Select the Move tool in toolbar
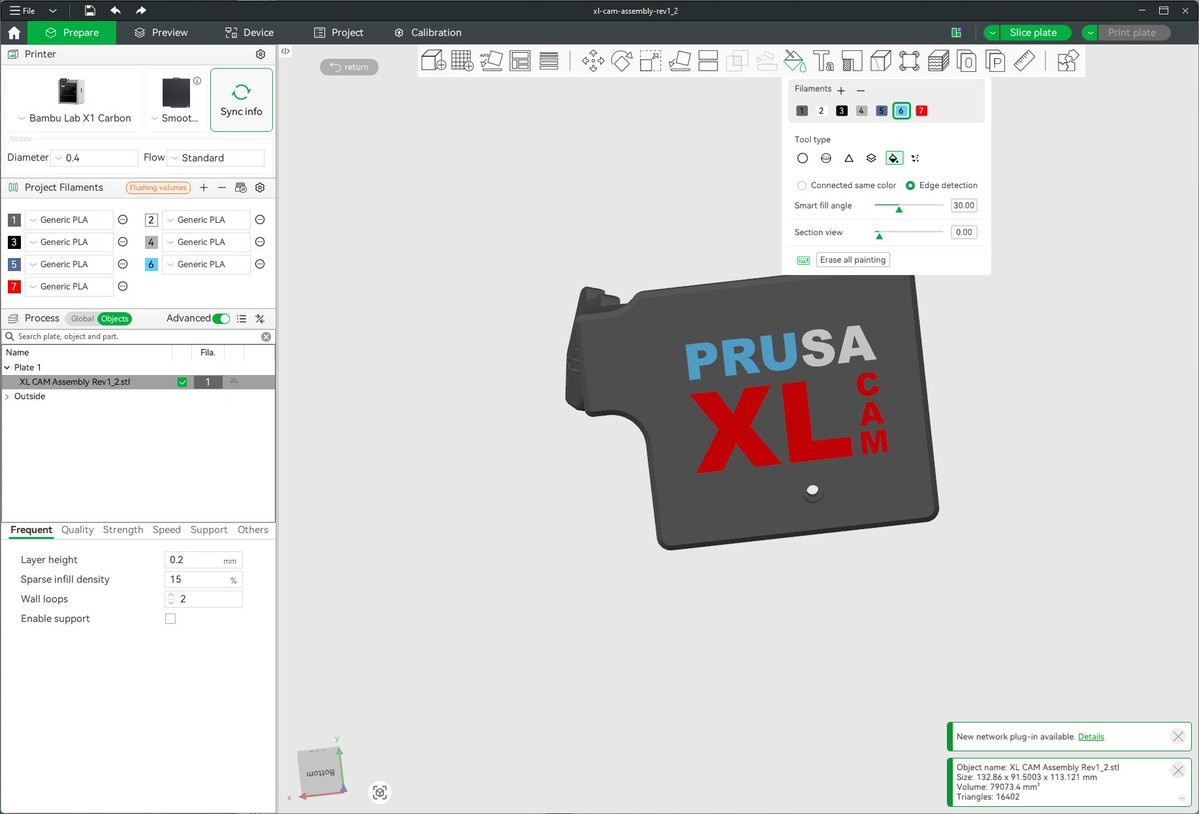The image size is (1199, 814). pyautogui.click(x=593, y=60)
